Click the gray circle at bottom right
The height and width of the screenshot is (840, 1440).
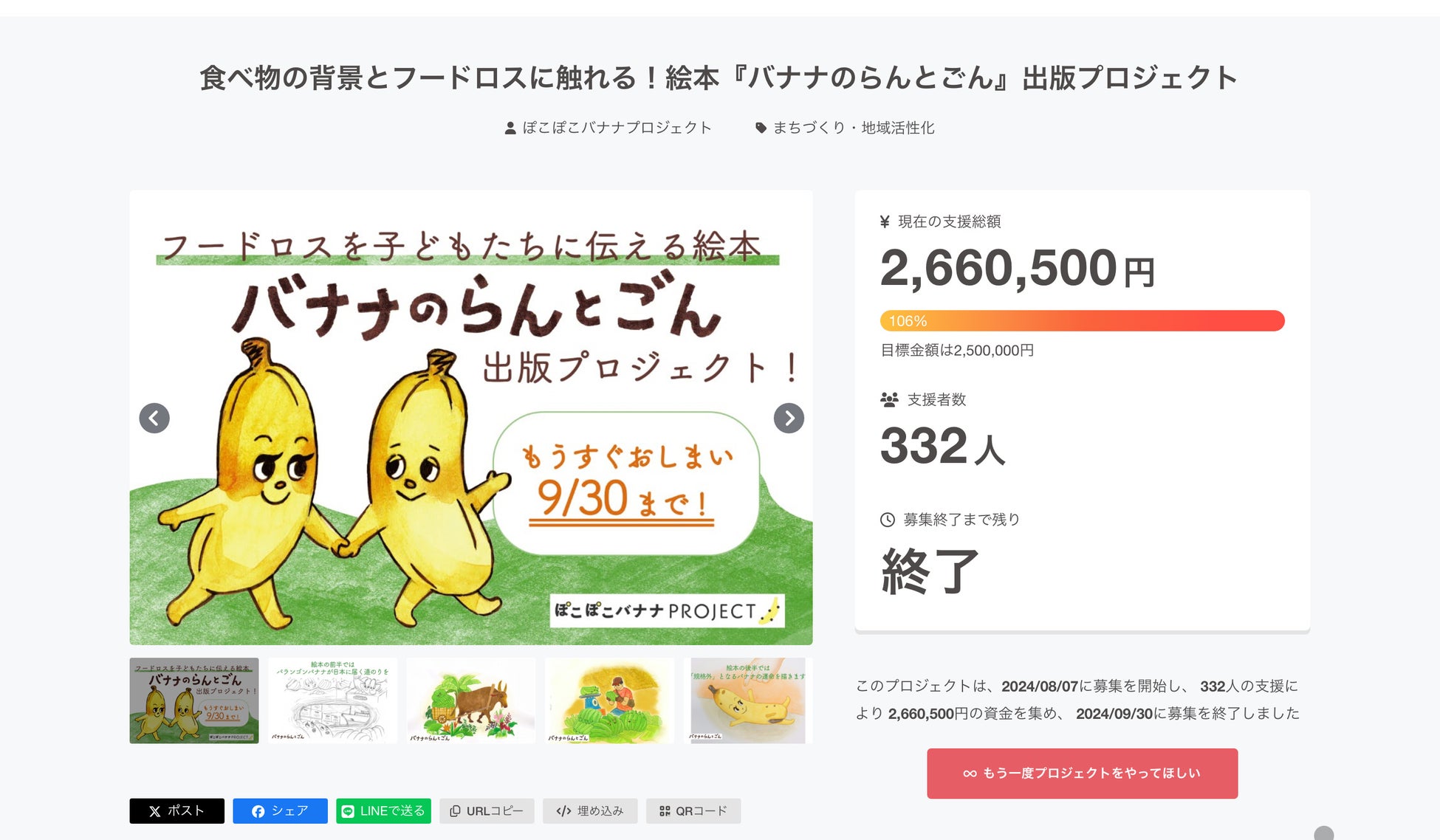pos(1323,834)
